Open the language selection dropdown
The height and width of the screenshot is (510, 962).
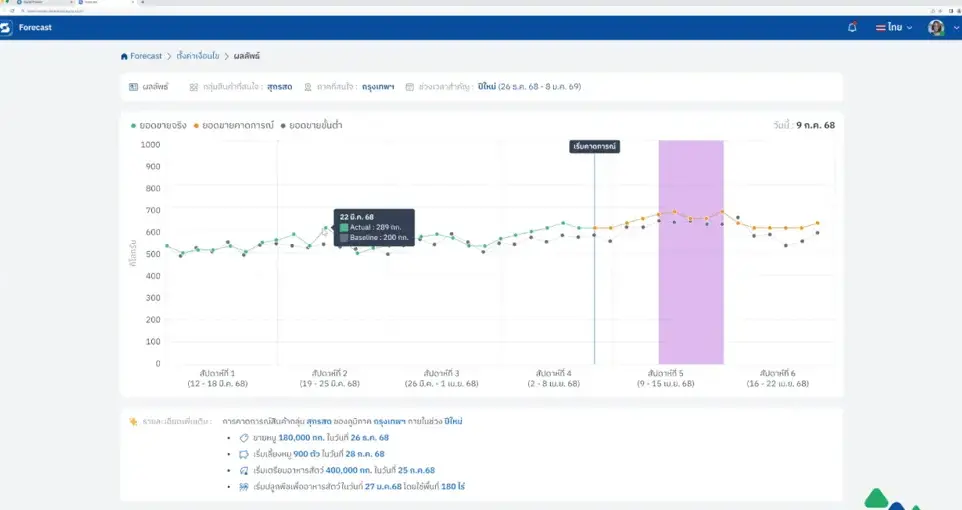(894, 28)
